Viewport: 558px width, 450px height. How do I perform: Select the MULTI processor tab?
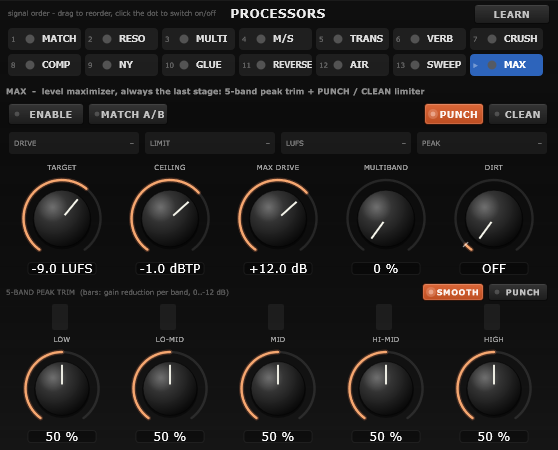click(198, 39)
